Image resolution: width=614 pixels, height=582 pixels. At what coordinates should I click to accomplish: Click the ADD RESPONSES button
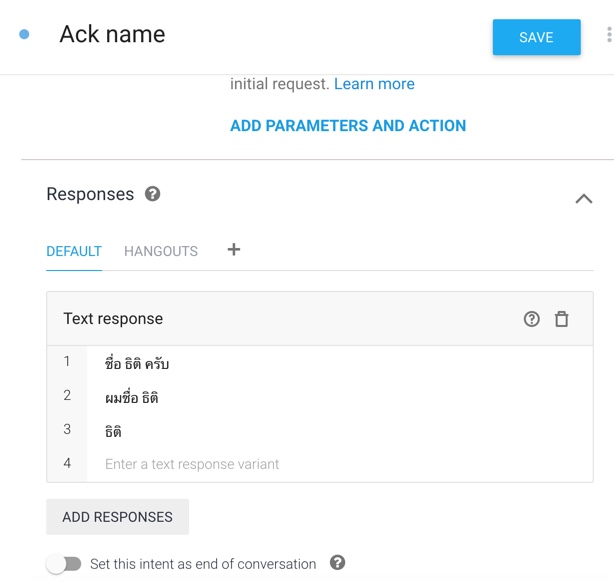click(x=117, y=517)
